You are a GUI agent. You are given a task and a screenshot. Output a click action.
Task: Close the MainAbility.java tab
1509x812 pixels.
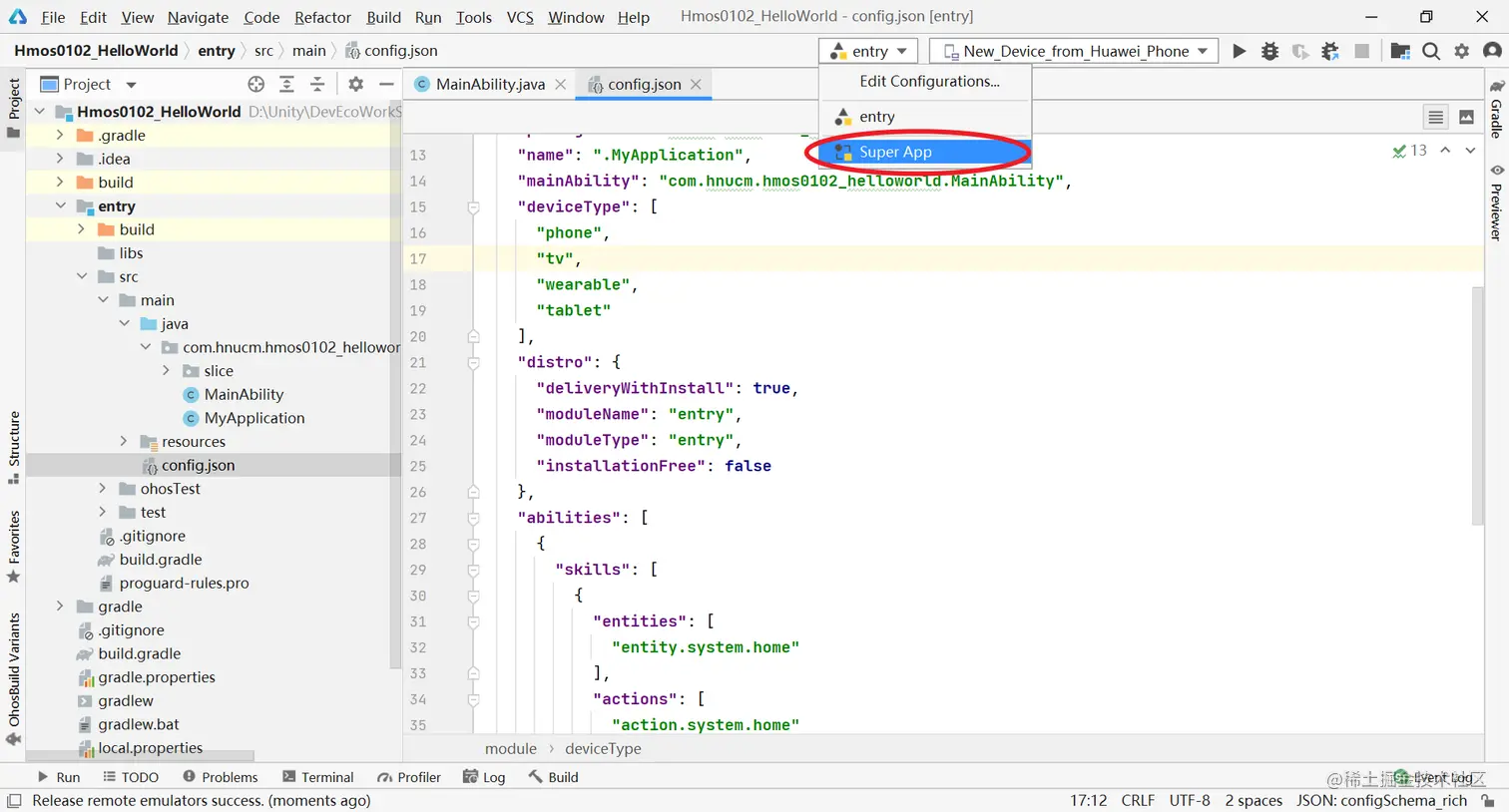click(561, 84)
